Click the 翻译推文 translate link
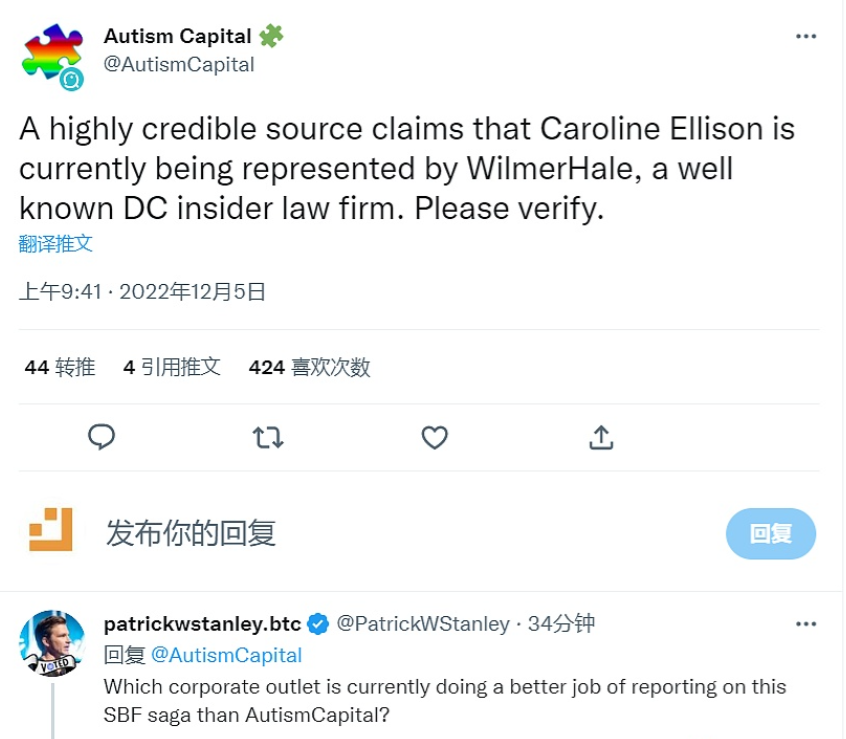 (x=56, y=243)
